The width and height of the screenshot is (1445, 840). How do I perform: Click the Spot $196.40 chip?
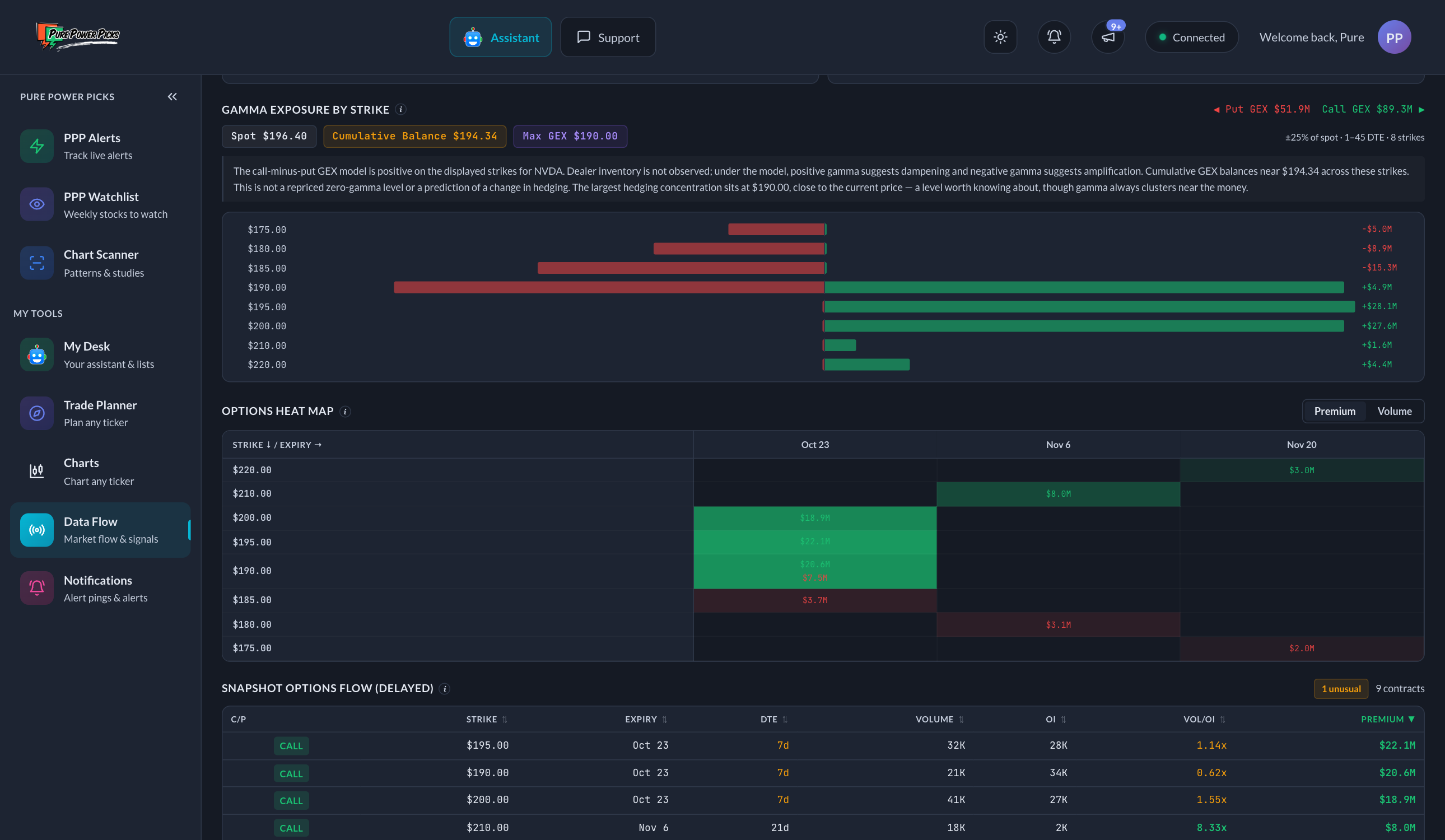269,137
